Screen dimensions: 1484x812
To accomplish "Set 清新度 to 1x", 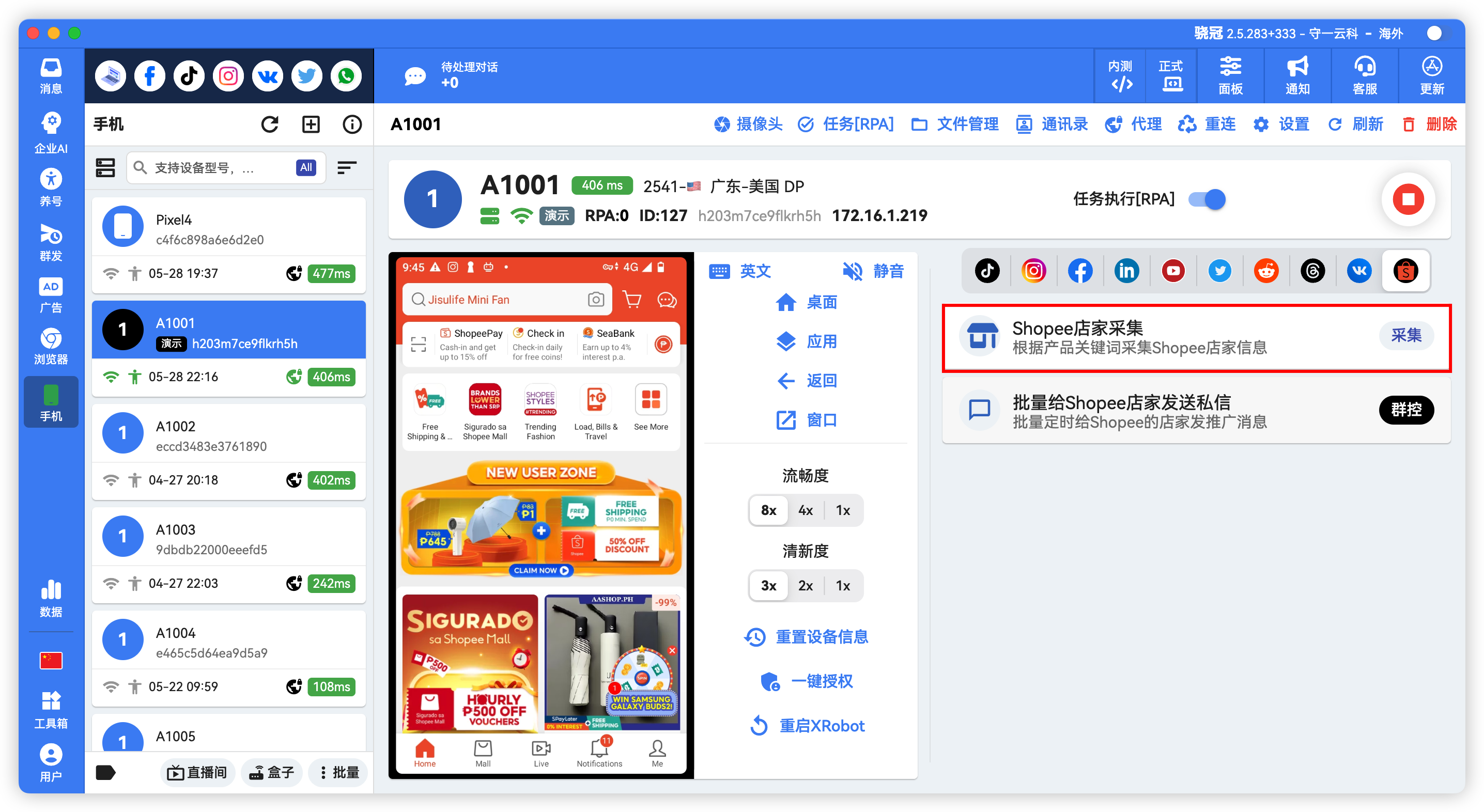I will pos(843,586).
